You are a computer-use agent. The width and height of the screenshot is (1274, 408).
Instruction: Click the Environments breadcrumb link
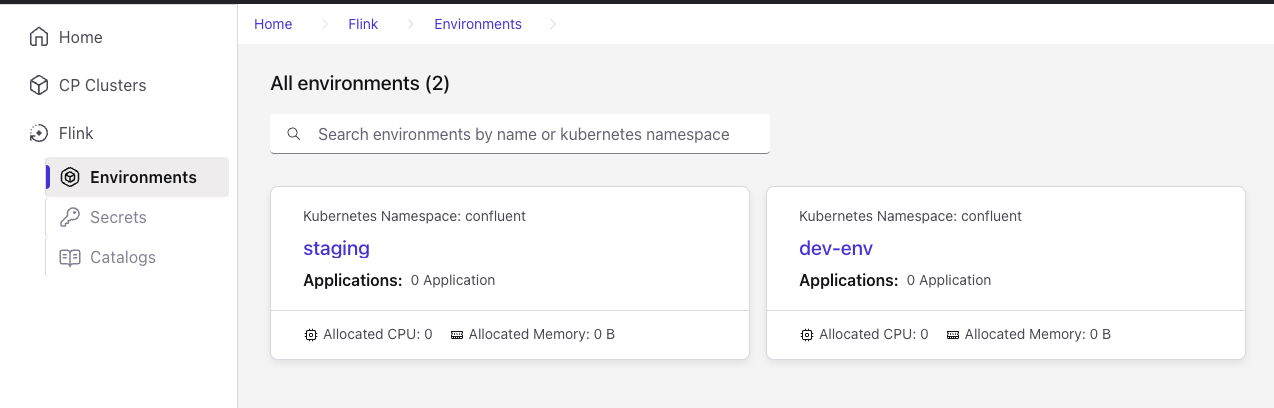tap(477, 24)
